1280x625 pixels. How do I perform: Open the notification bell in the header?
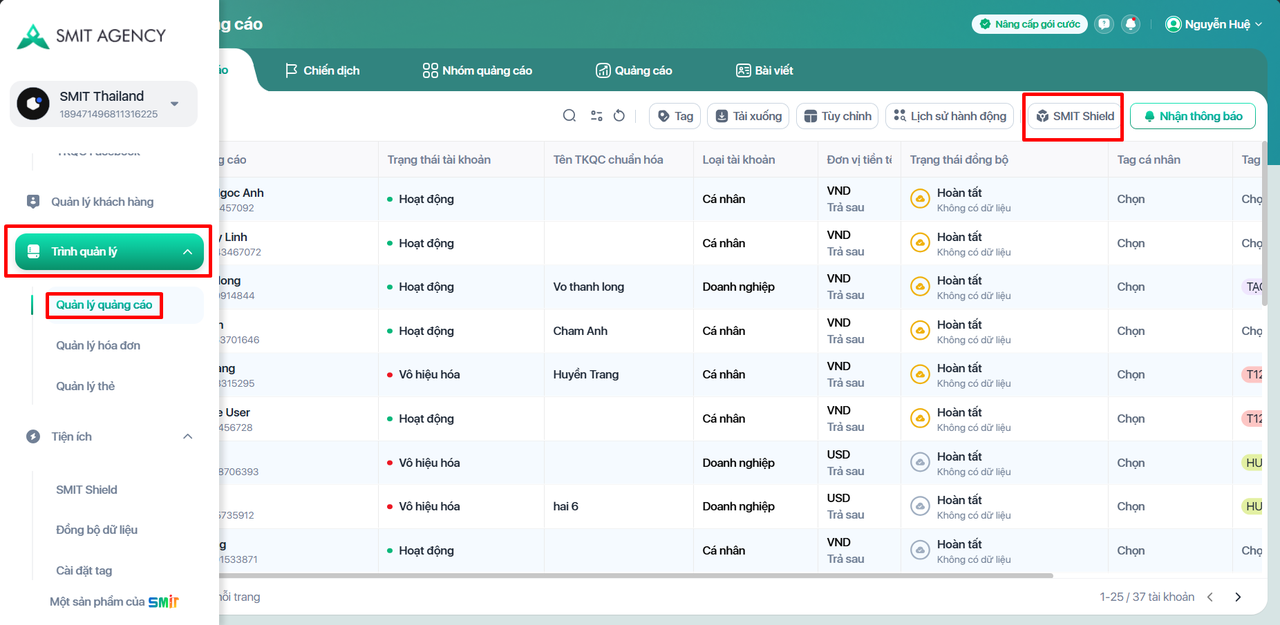pyautogui.click(x=1131, y=24)
